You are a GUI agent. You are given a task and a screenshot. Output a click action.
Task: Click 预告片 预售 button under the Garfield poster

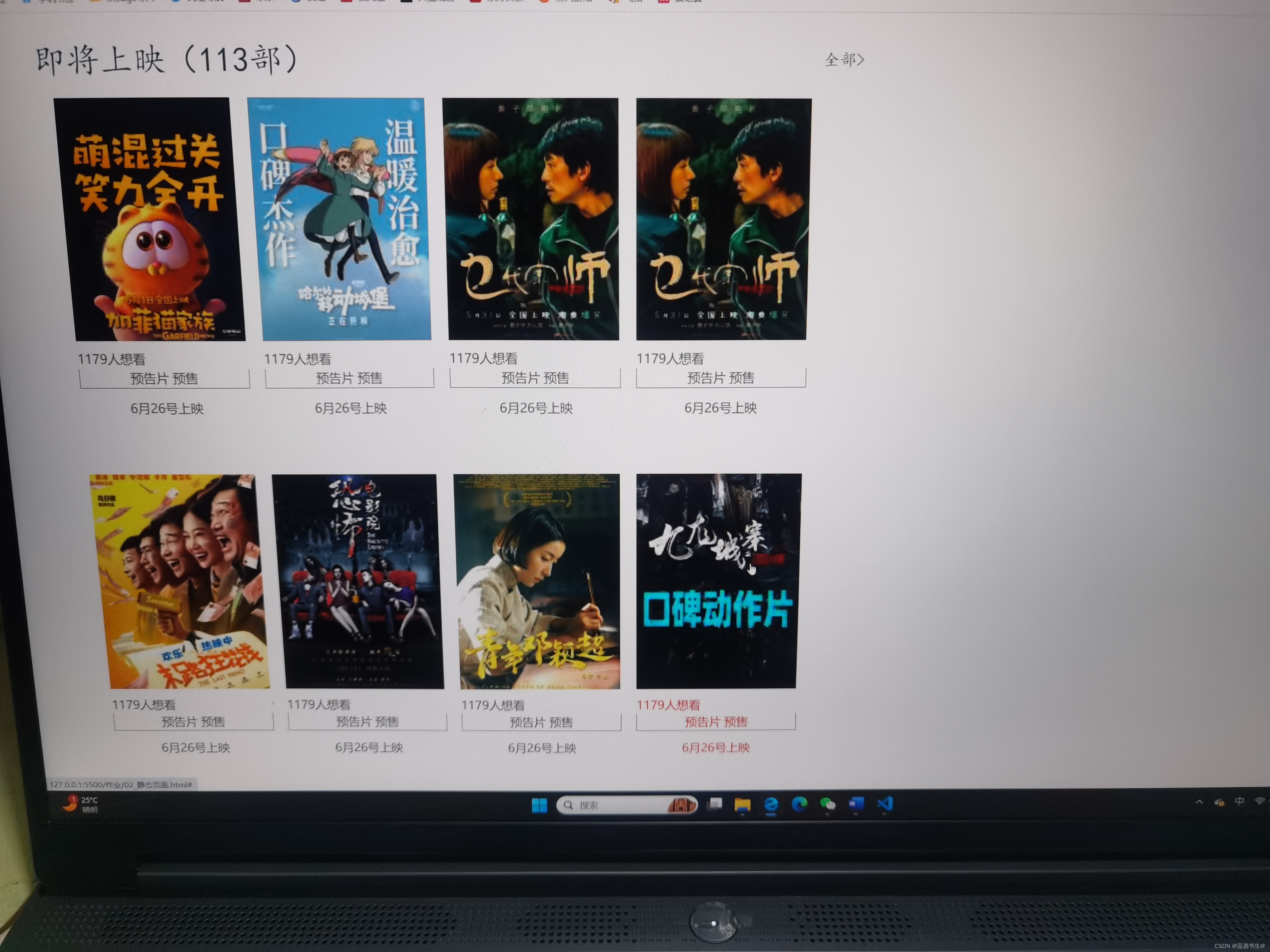[164, 379]
